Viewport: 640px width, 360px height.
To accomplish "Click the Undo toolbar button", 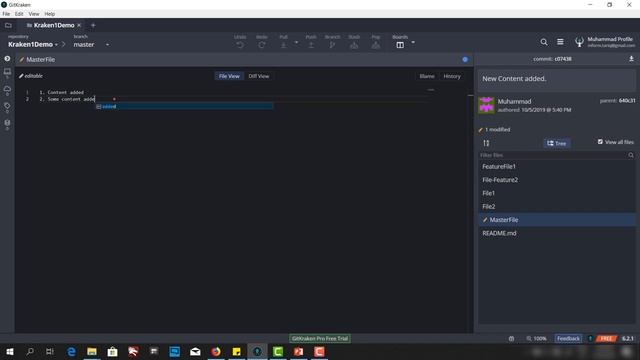I will (x=240, y=42).
